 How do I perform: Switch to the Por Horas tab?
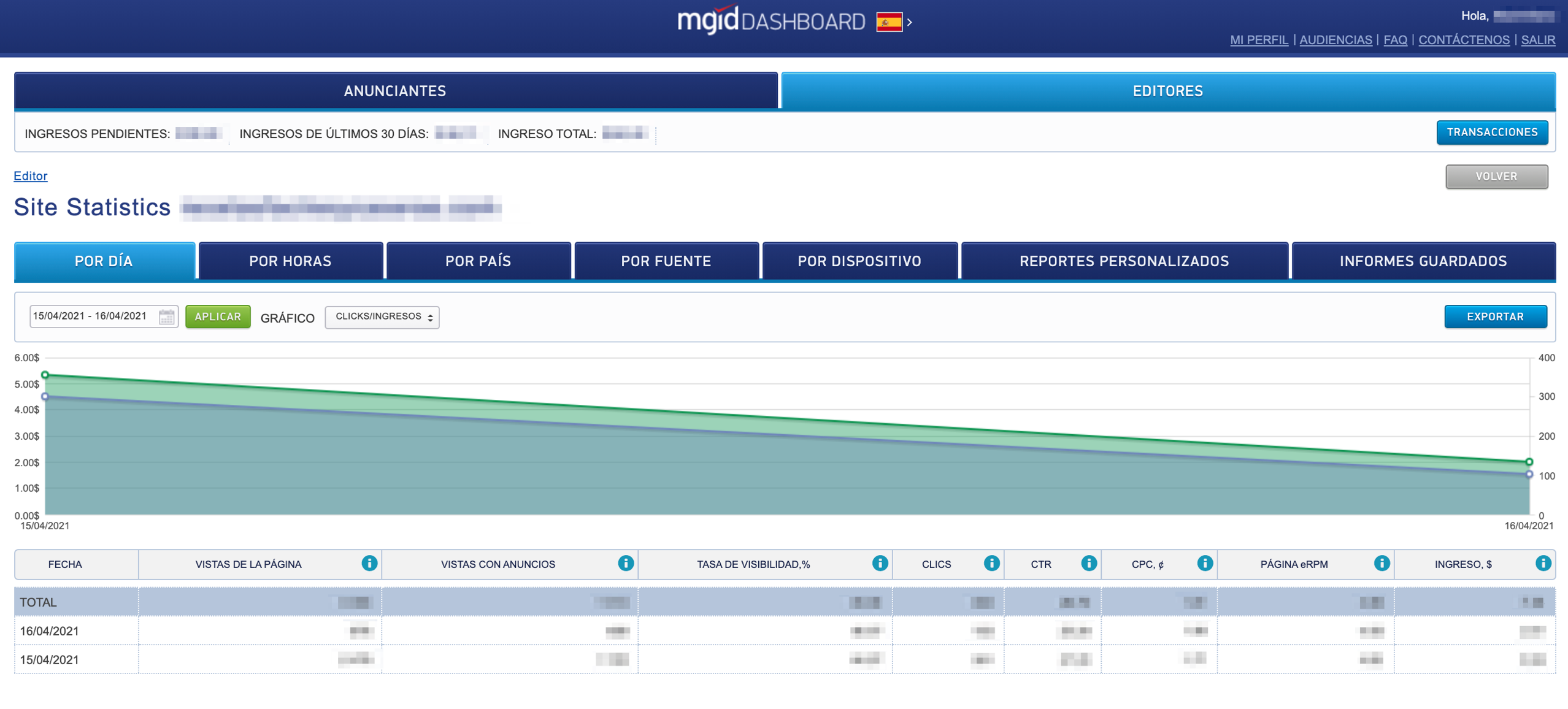(290, 261)
